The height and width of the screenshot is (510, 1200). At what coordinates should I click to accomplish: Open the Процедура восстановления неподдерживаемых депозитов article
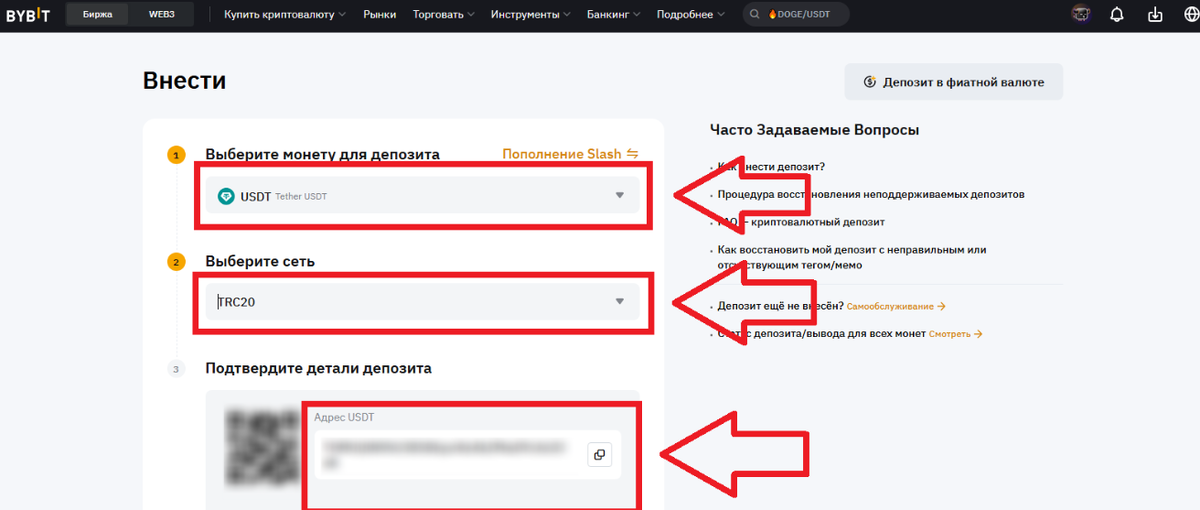point(871,194)
